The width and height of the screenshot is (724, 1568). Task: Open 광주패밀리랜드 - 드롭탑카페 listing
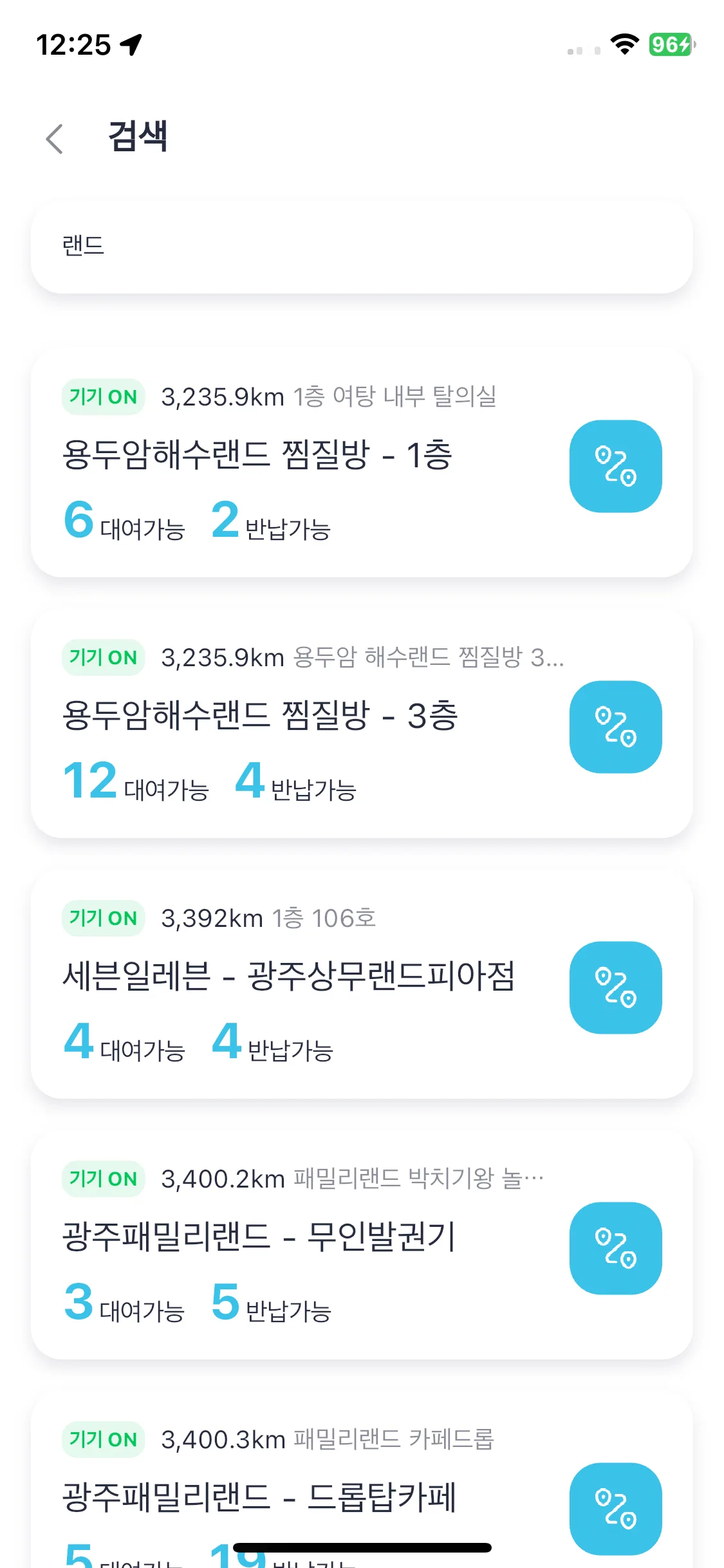(x=362, y=1479)
